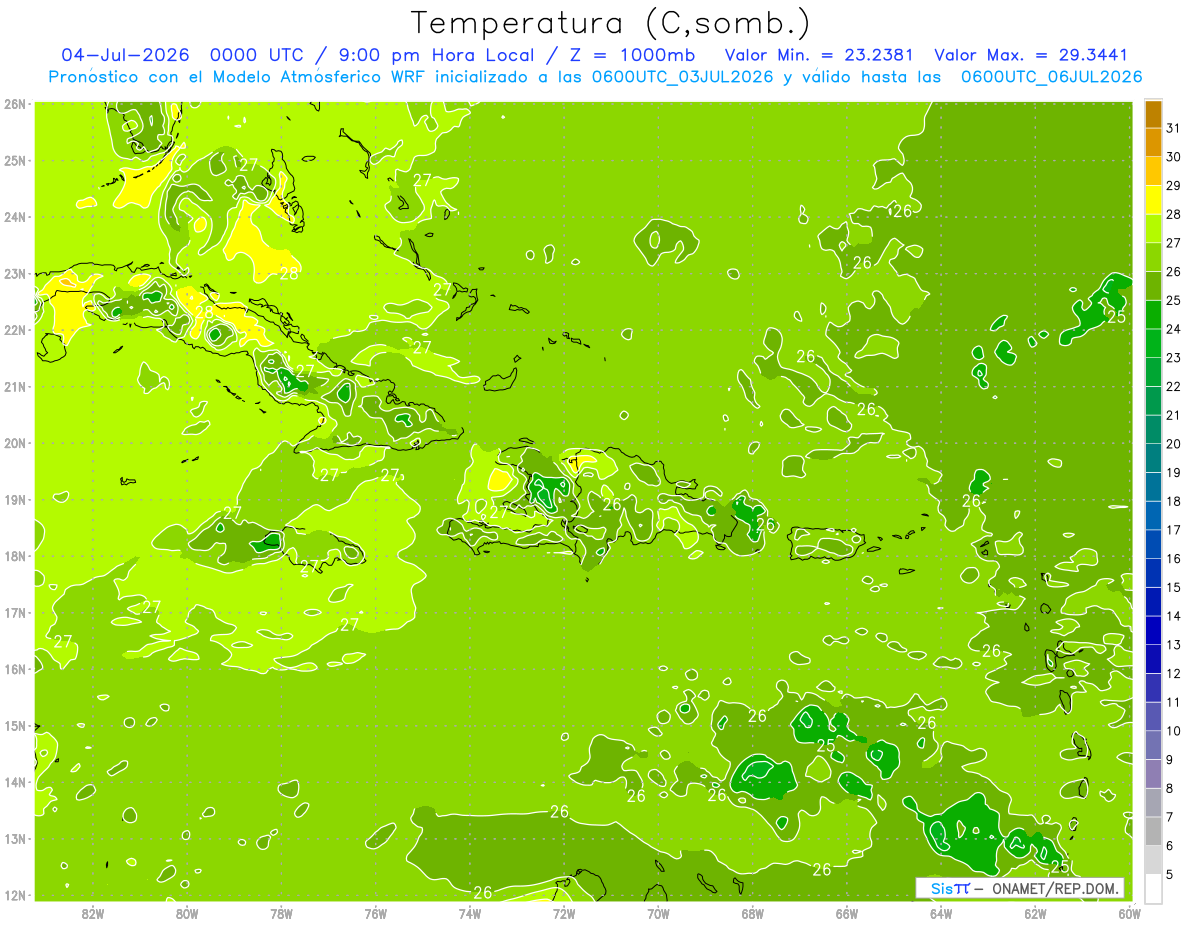Viewport: 1200px width, 927px height.
Task: Click the '24N' latitude axis label
Action: click(15, 217)
